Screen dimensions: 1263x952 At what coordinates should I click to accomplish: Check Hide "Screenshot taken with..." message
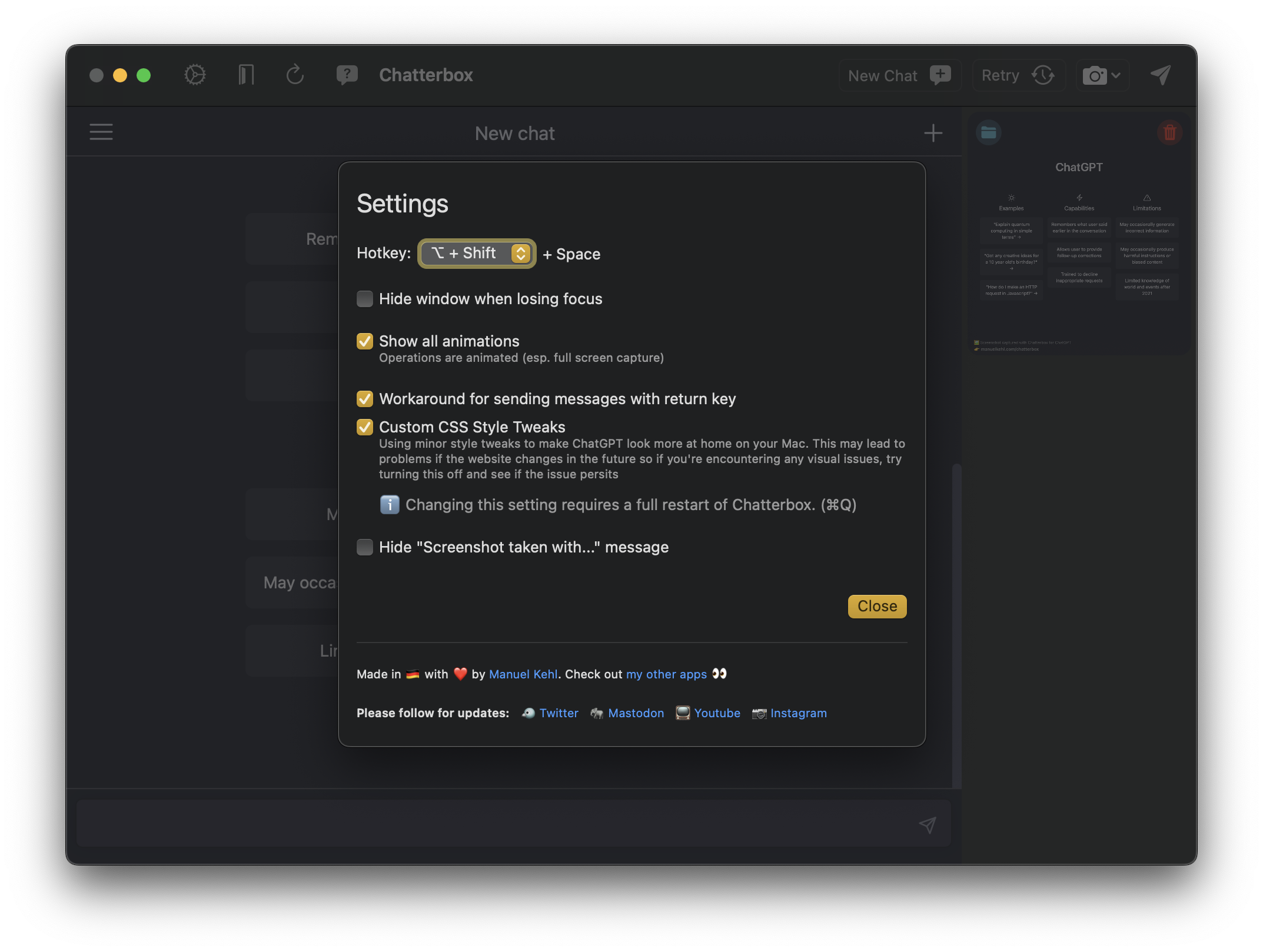coord(365,547)
